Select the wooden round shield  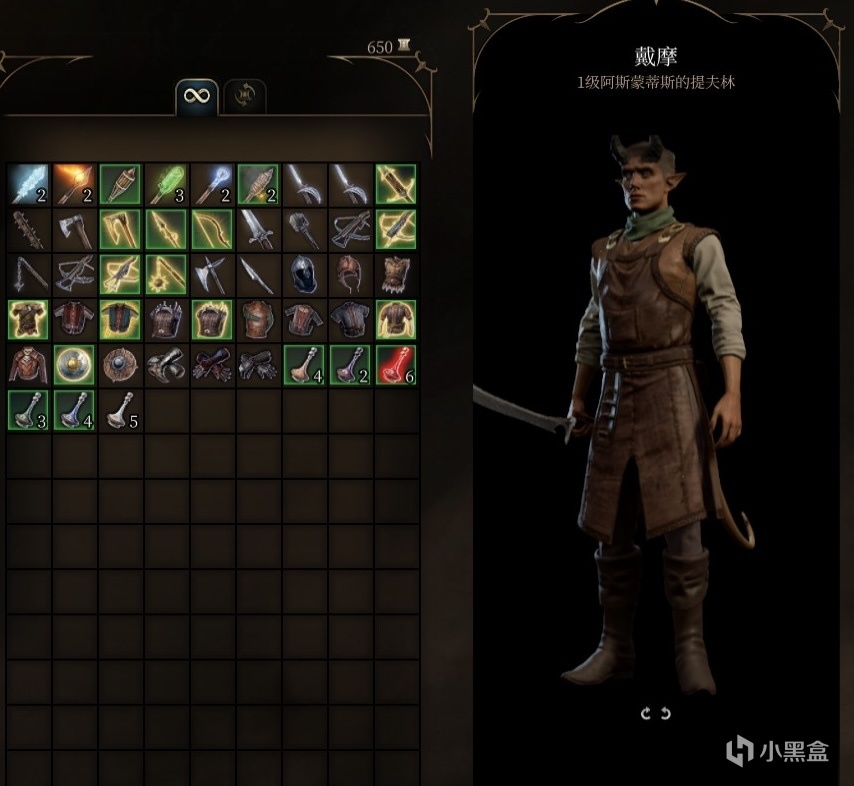click(120, 364)
